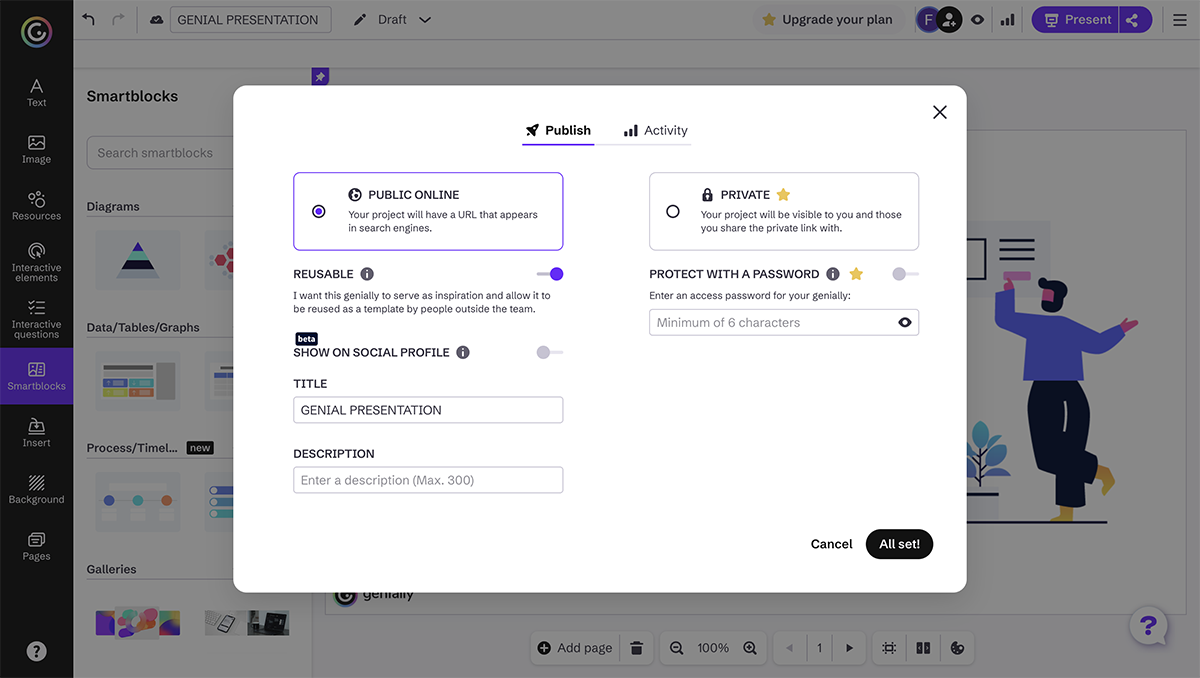The image size is (1200, 678).
Task: Zoom in with the plus magnifier
Action: point(750,648)
